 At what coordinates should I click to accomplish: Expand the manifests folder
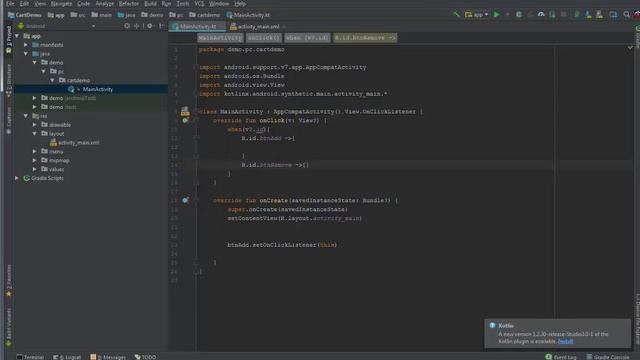coord(26,45)
